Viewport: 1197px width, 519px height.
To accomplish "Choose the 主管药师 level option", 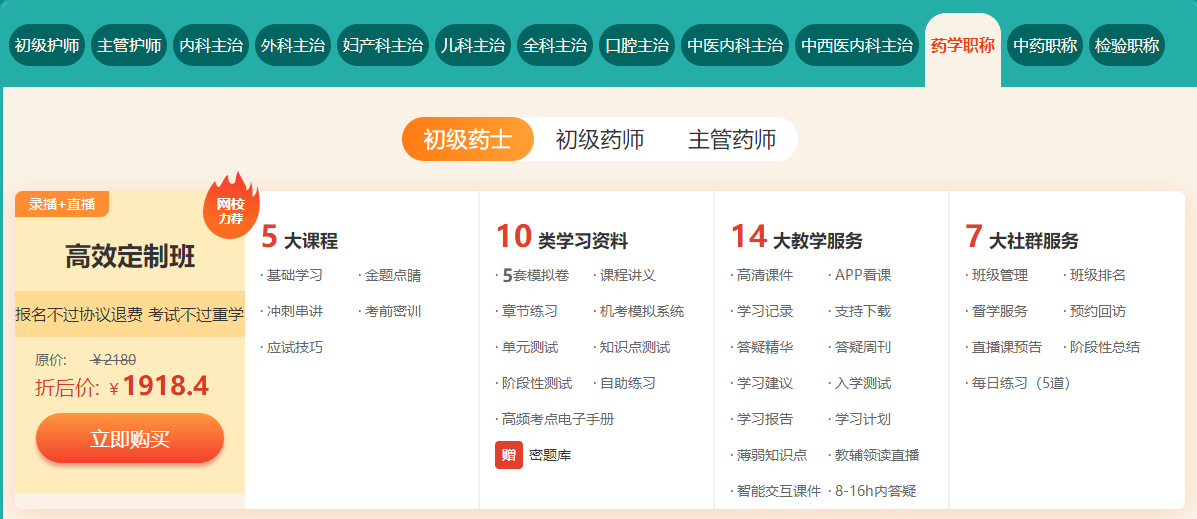I will [731, 140].
